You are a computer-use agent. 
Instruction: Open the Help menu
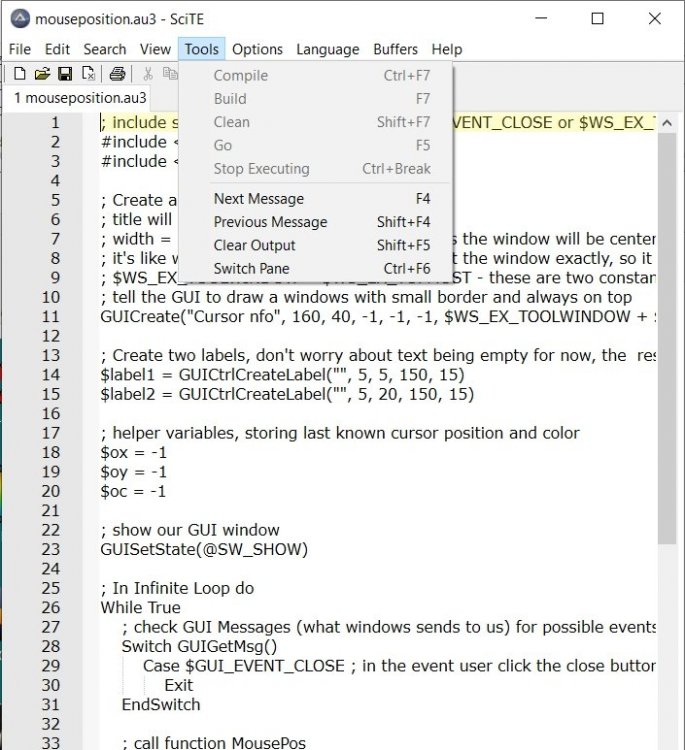point(447,49)
